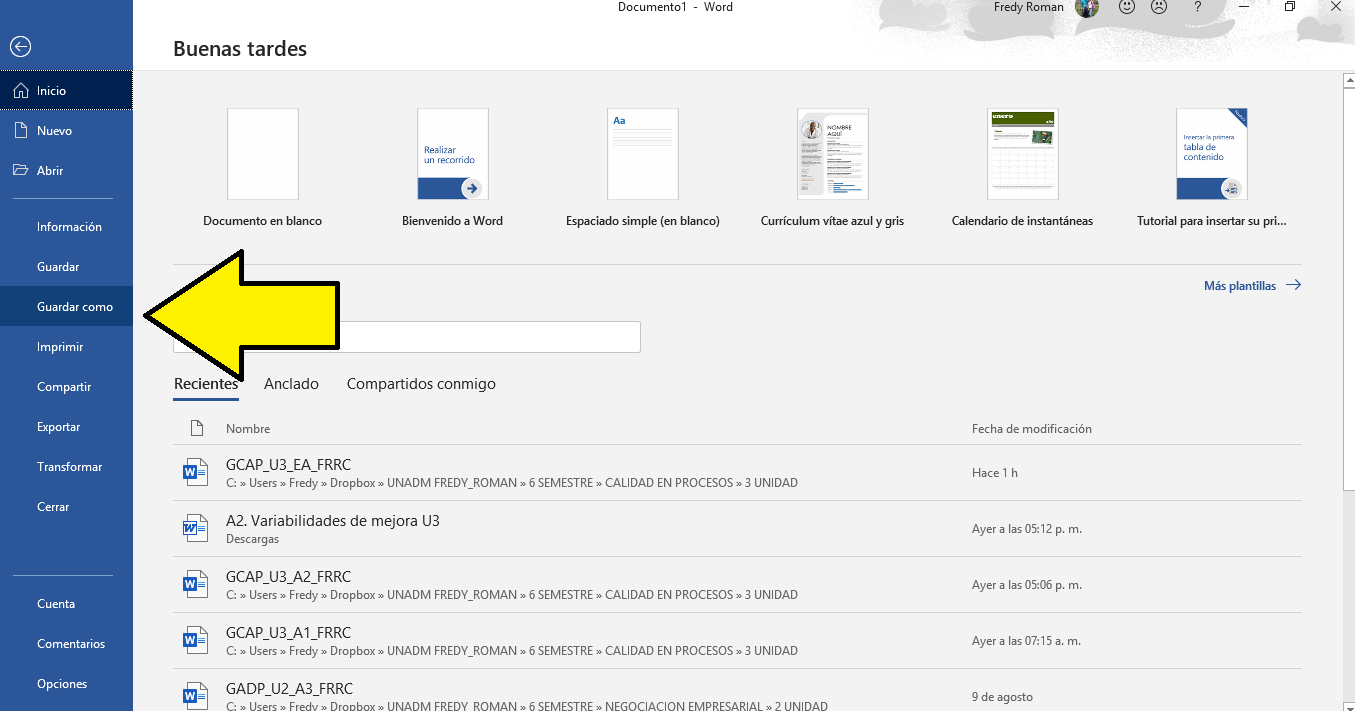The width and height of the screenshot is (1355, 711).
Task: Open the Compartidos conmigo tab
Action: (421, 384)
